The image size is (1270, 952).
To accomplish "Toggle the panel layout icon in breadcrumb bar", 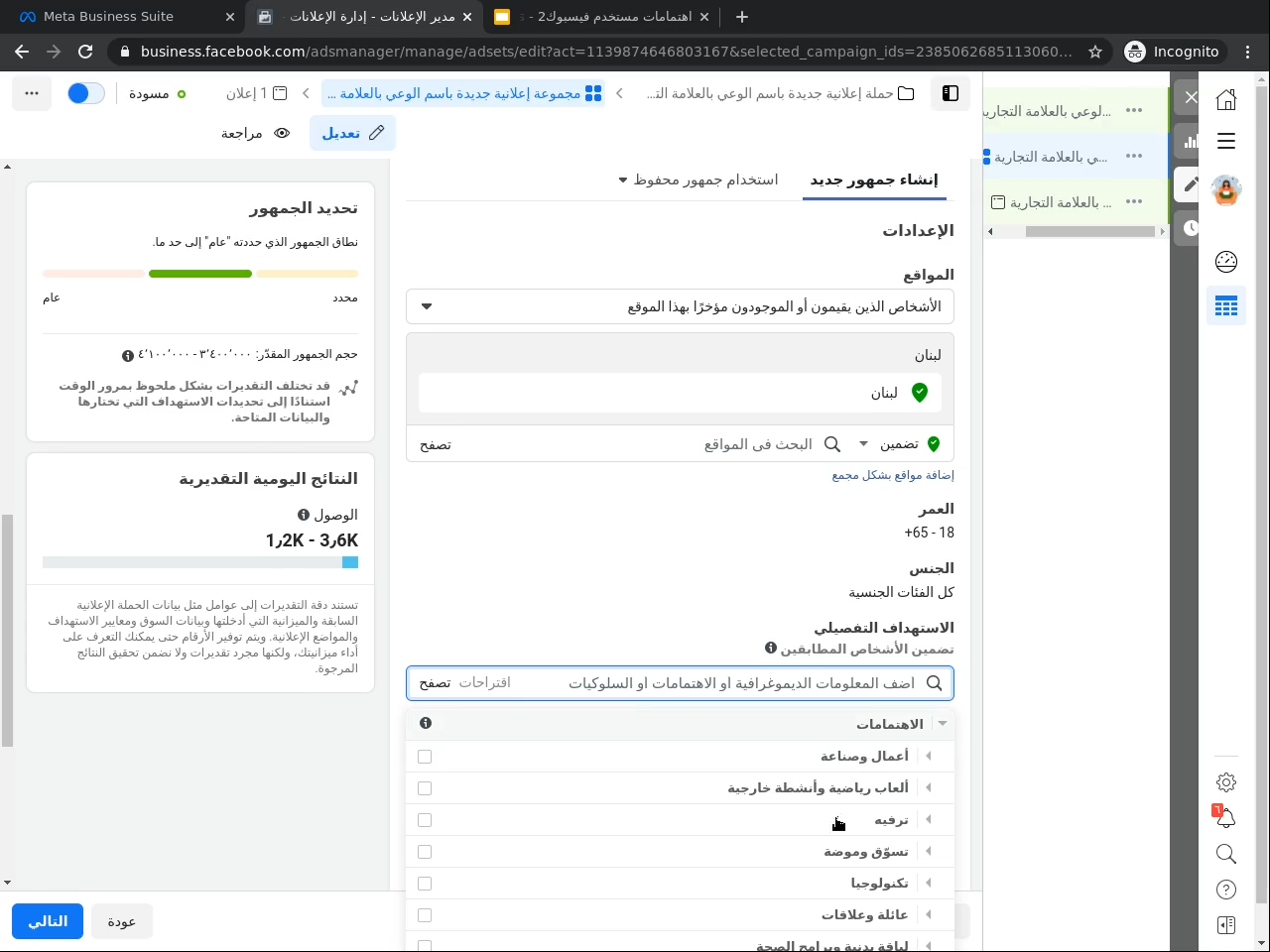I will [951, 93].
